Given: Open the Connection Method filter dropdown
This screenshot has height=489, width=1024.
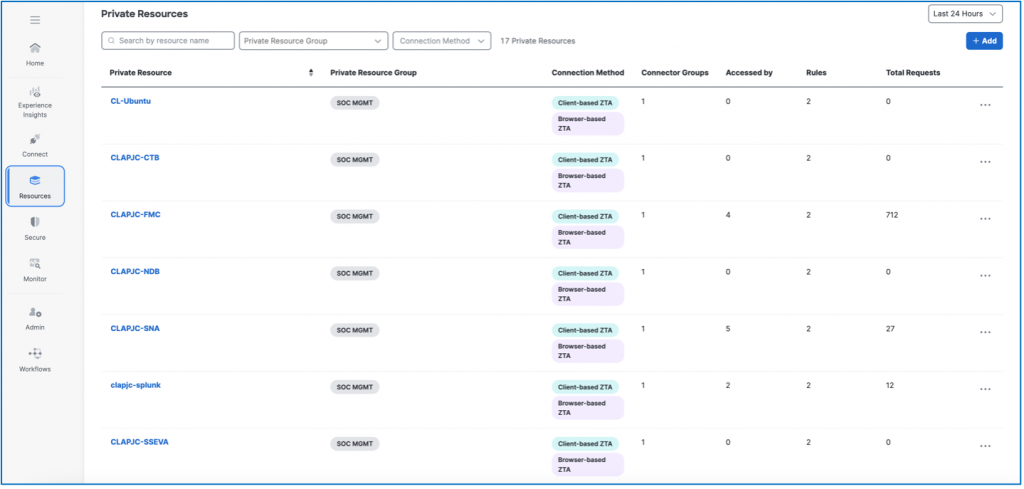Looking at the screenshot, I should pyautogui.click(x=442, y=41).
